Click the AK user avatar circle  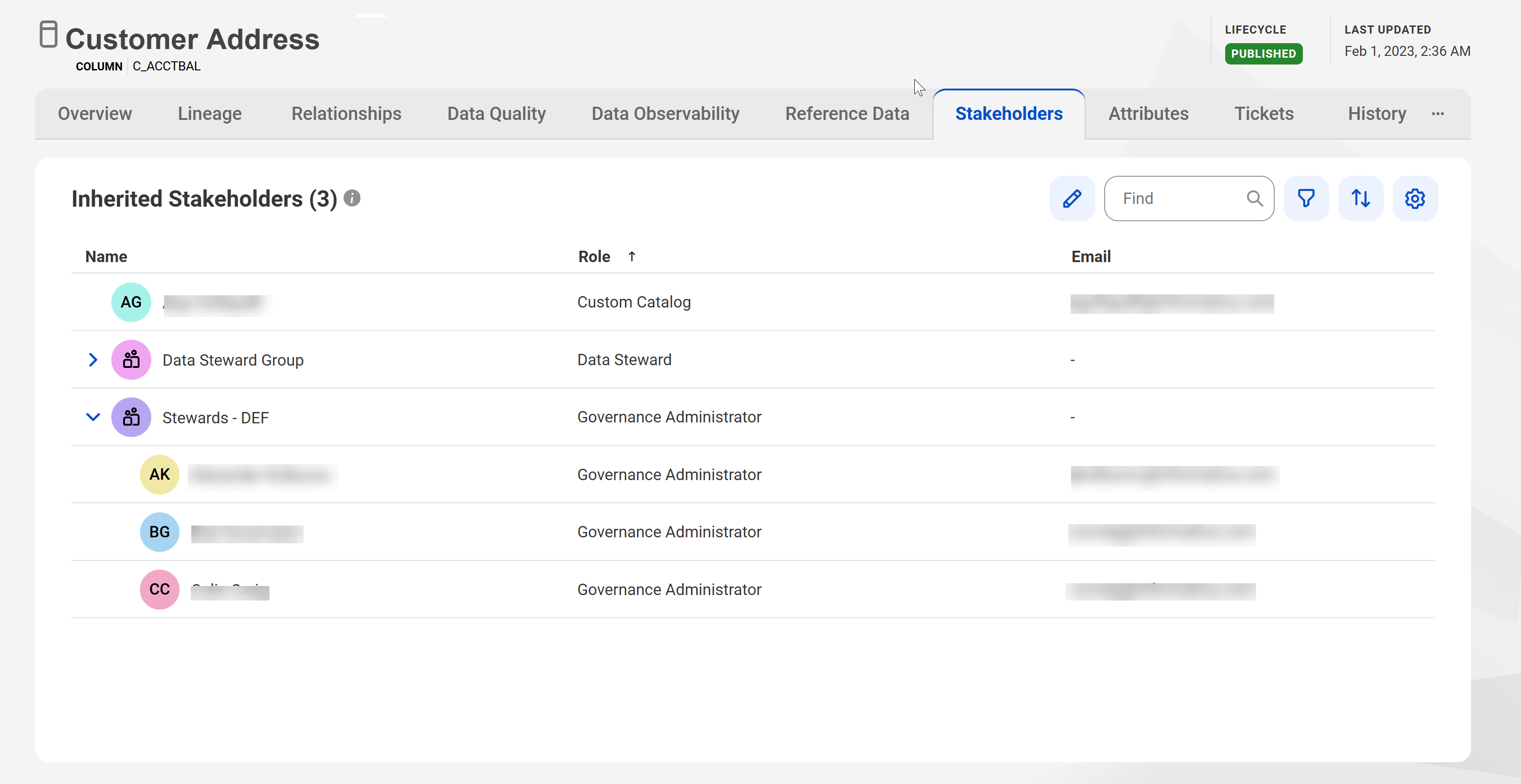pos(160,474)
